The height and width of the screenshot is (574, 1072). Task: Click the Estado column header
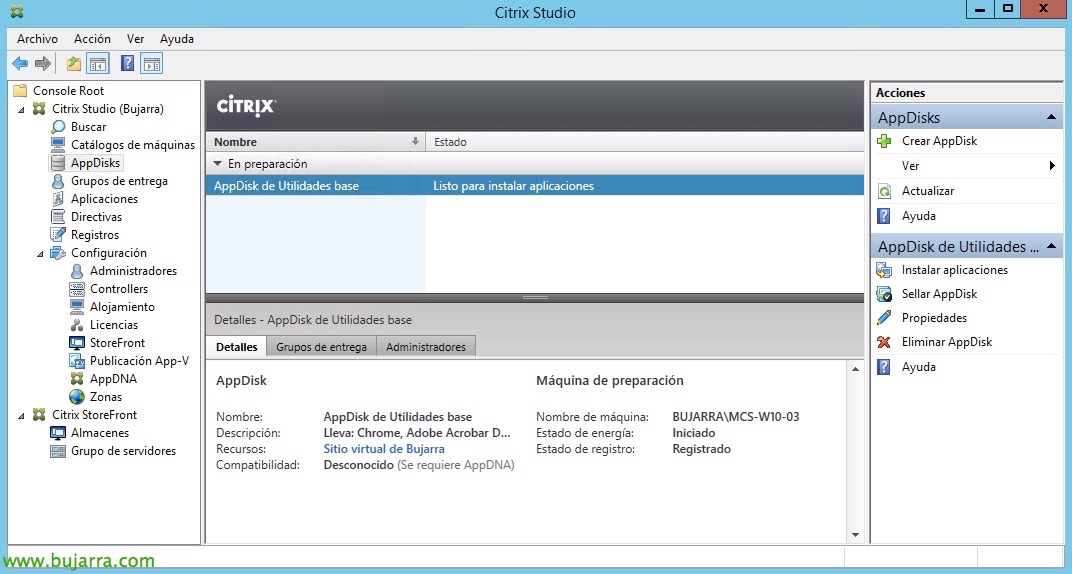coord(645,142)
